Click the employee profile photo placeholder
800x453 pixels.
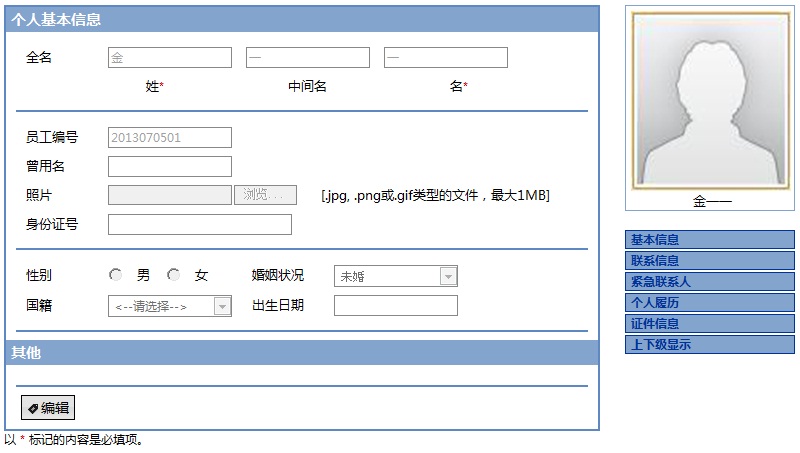click(x=711, y=101)
